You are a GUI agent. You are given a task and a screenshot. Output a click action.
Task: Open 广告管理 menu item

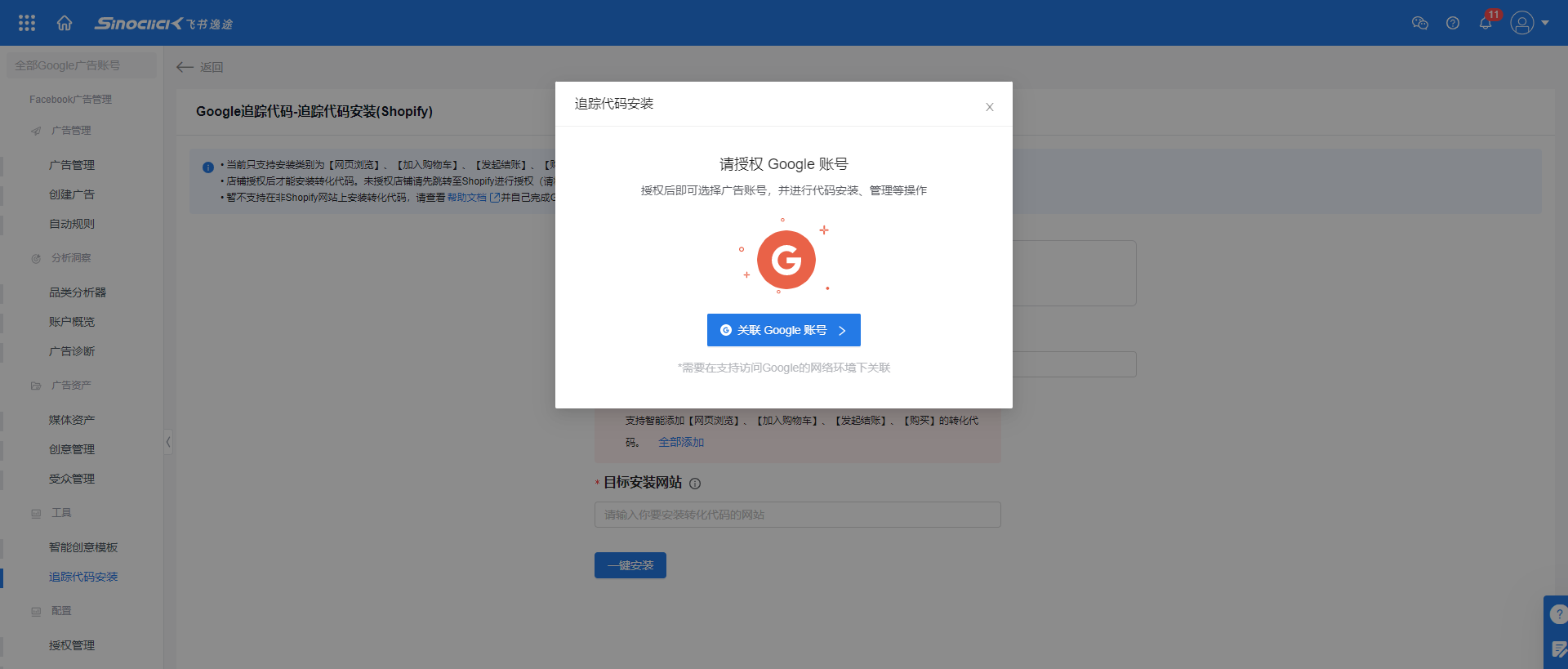coord(72,165)
